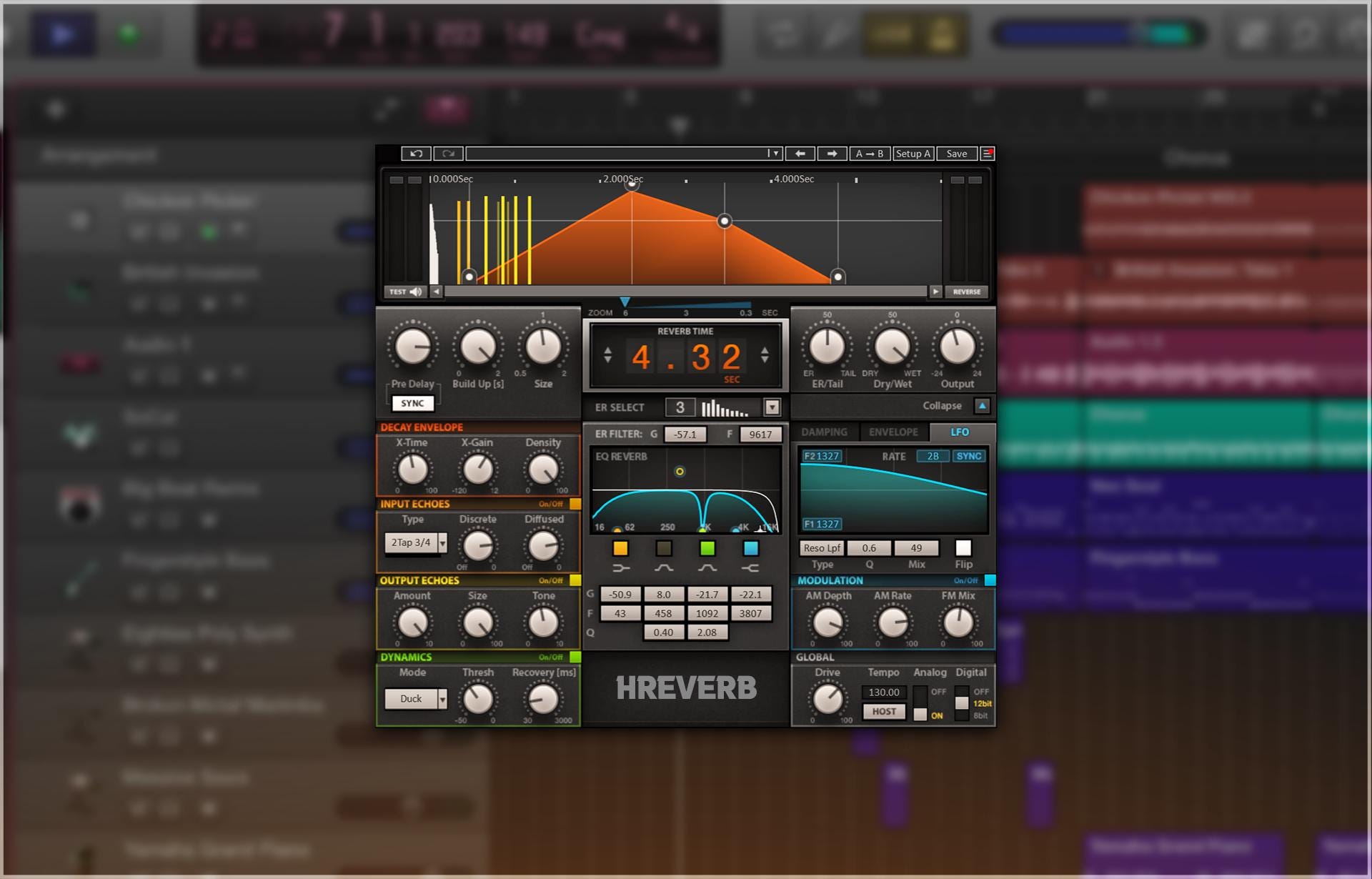Image resolution: width=1372 pixels, height=879 pixels.
Task: Click the ER Filter F value 9617
Action: coord(760,434)
